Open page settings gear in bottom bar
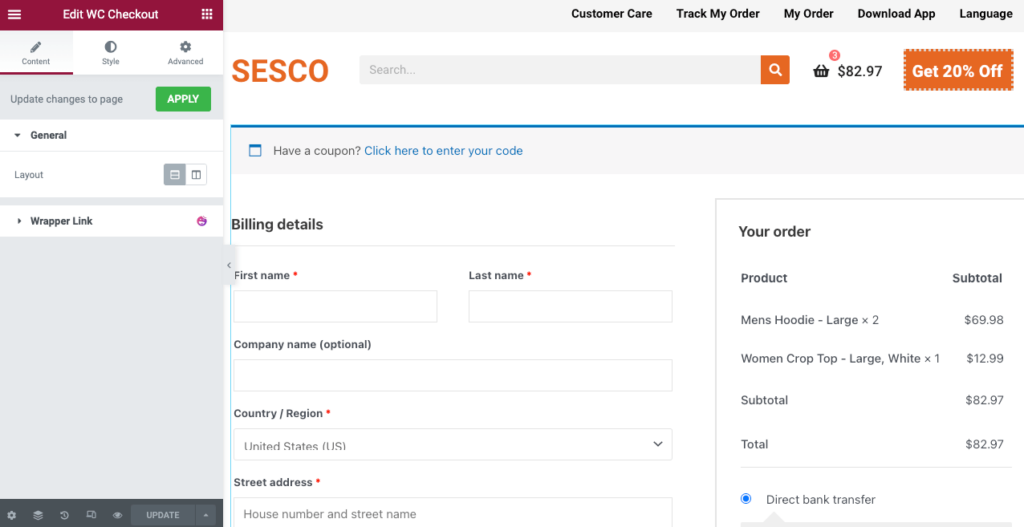The image size is (1024, 527). pos(12,515)
